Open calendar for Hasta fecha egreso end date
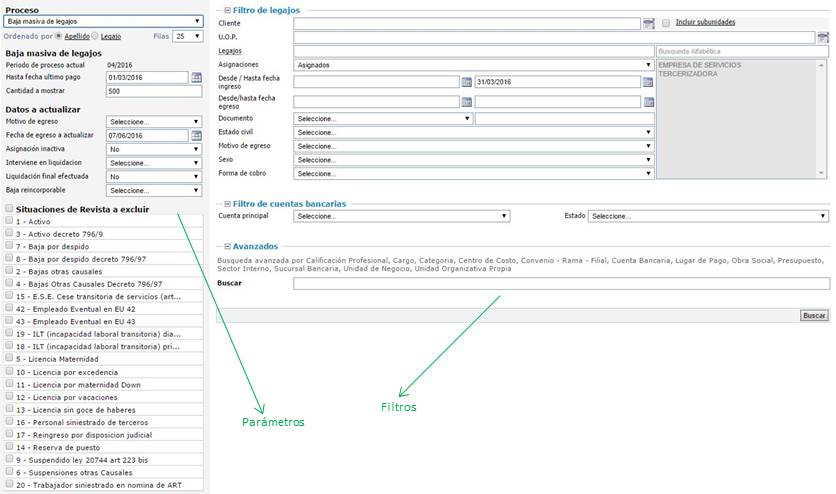This screenshot has width=836, height=494. tap(647, 101)
